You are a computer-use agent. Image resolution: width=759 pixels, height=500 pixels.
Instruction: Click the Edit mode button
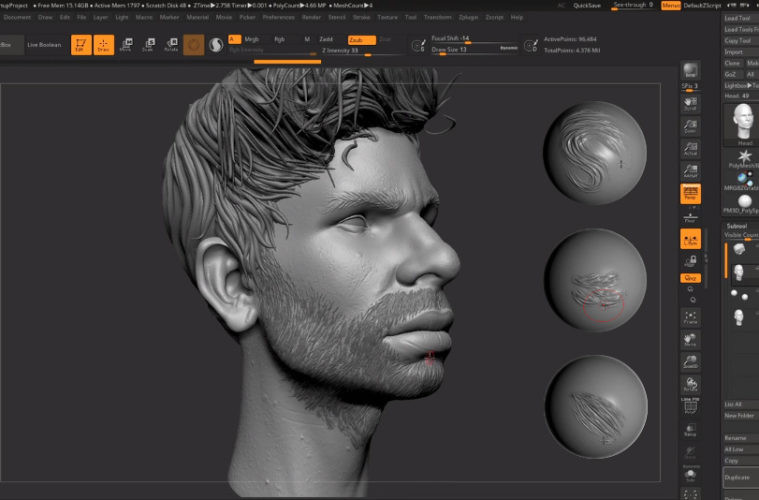tap(82, 45)
